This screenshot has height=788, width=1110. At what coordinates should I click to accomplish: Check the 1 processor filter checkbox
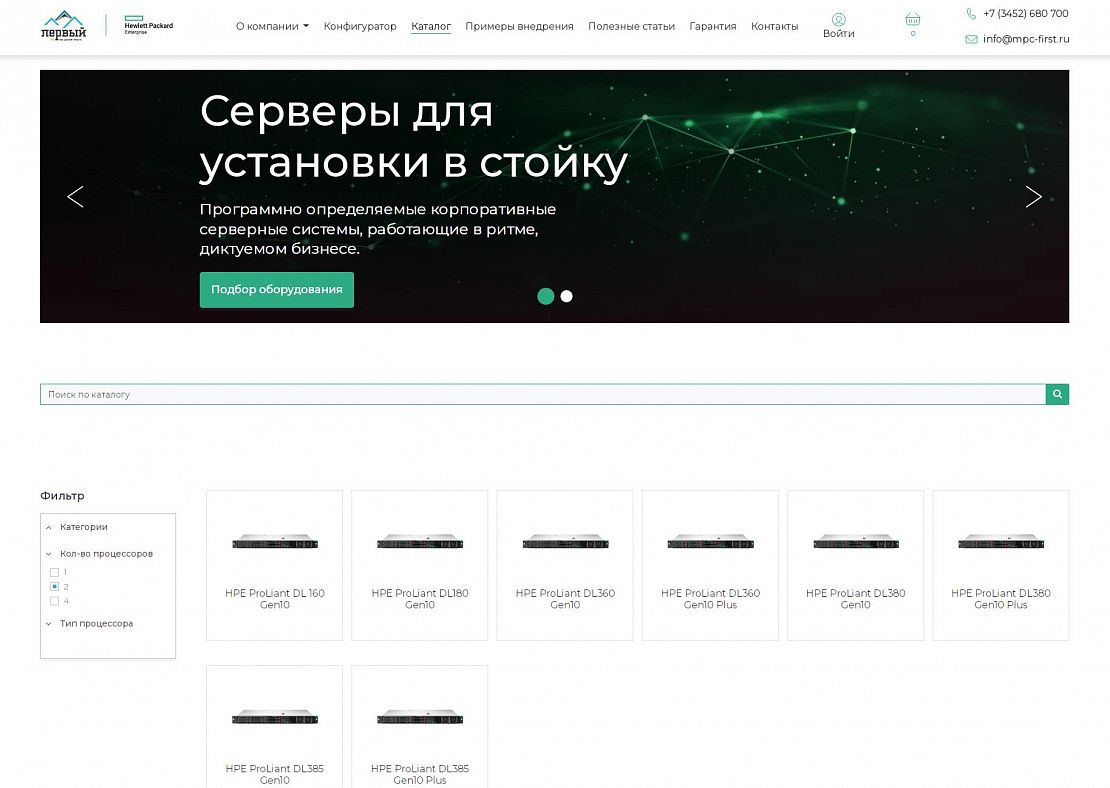[55, 572]
